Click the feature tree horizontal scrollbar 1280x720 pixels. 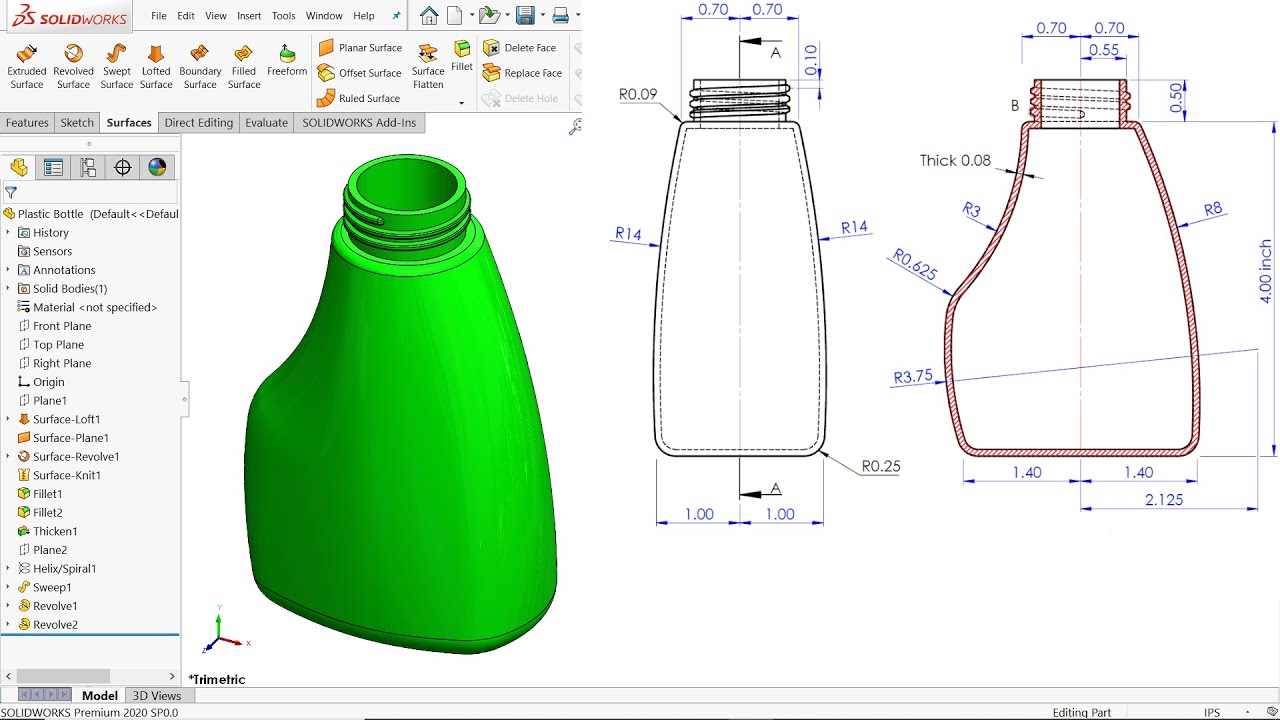pyautogui.click(x=63, y=677)
